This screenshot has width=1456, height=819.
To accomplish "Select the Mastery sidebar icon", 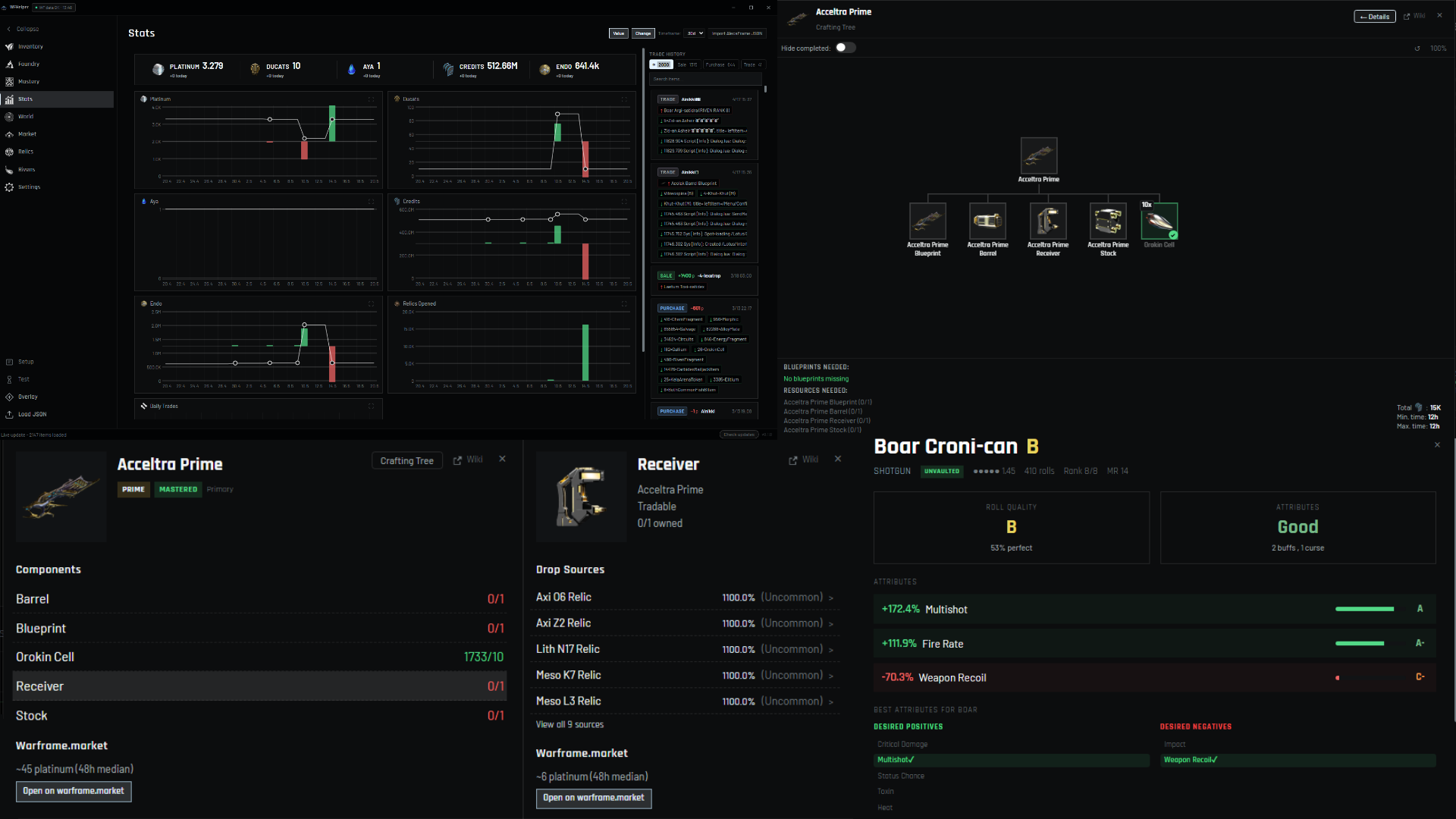I will [9, 82].
